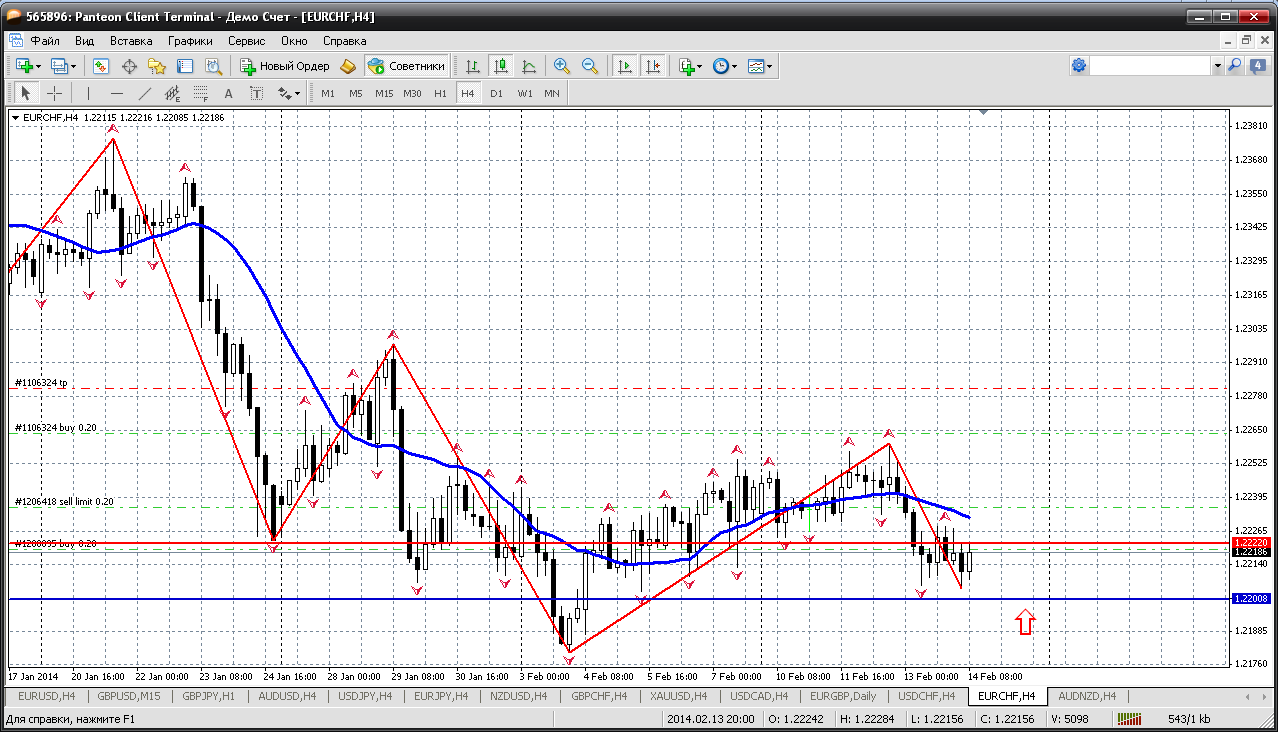1278x732 pixels.
Task: Switch to EURGBP,Daily chart tab
Action: coord(844,696)
